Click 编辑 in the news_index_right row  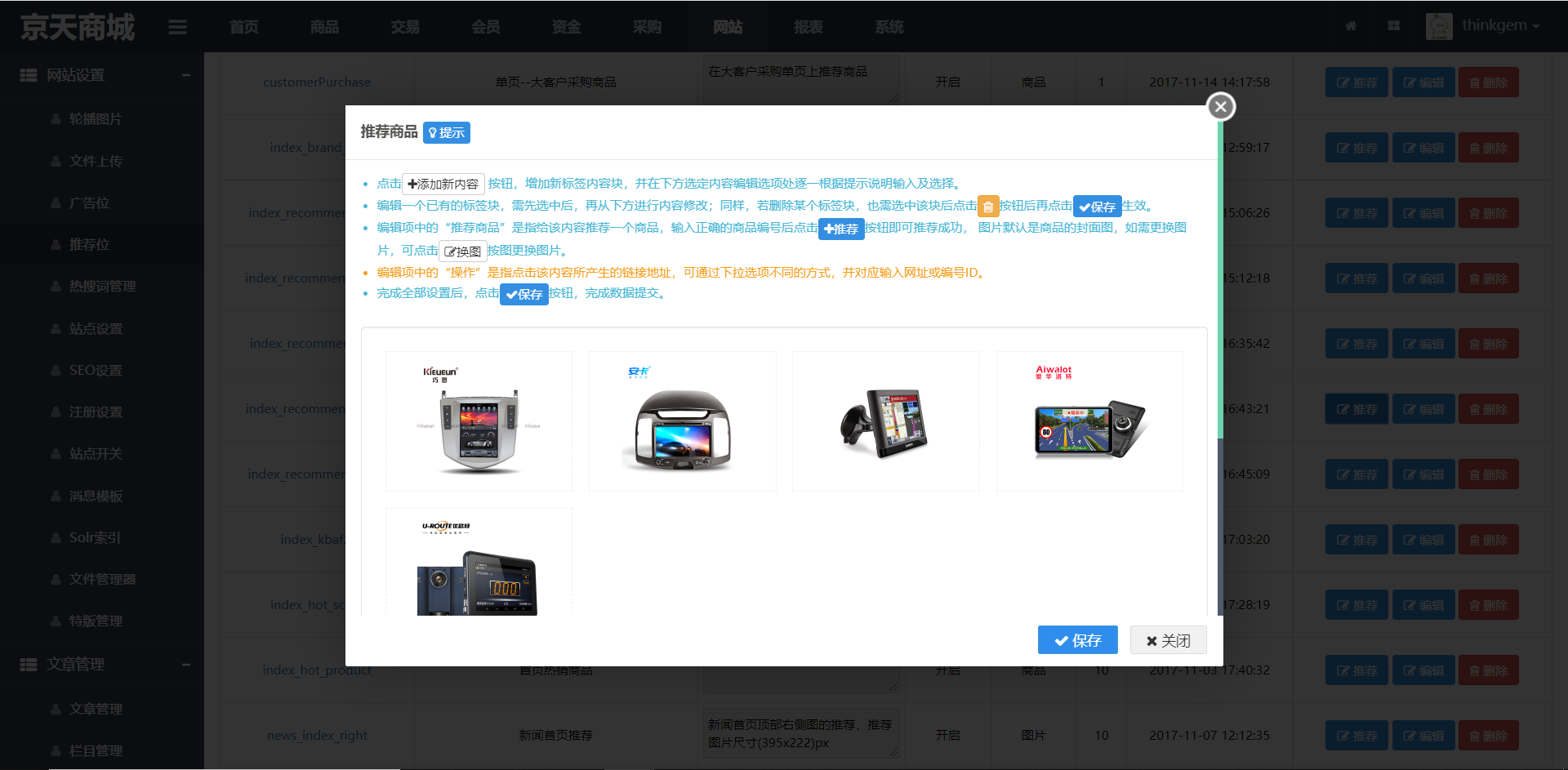(1423, 736)
